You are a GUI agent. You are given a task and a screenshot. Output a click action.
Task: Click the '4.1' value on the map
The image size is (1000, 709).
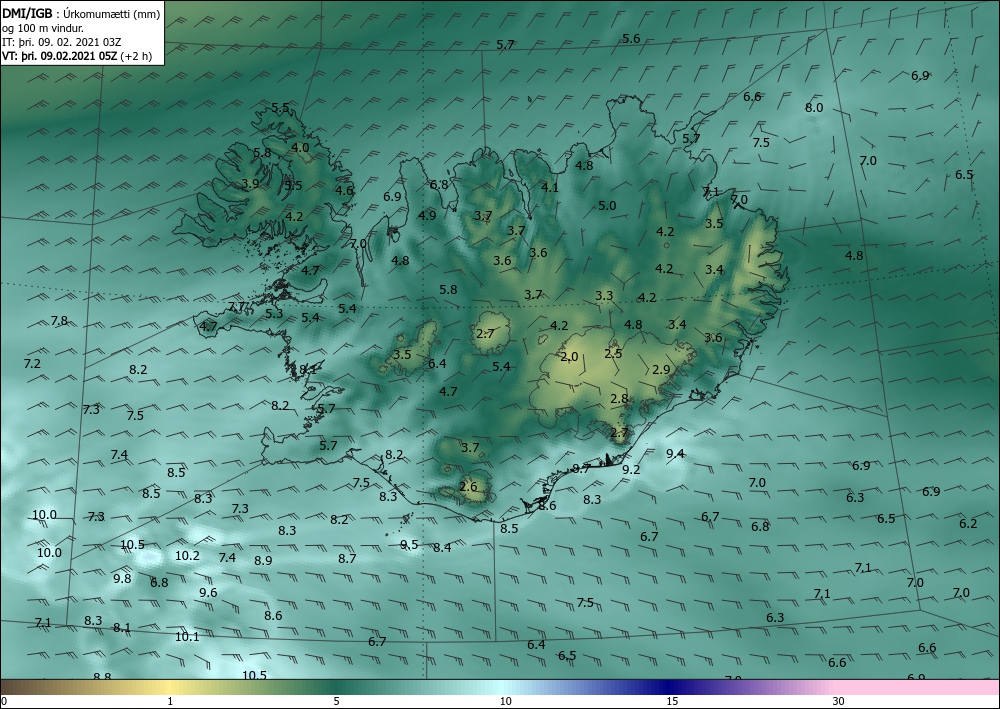point(550,187)
